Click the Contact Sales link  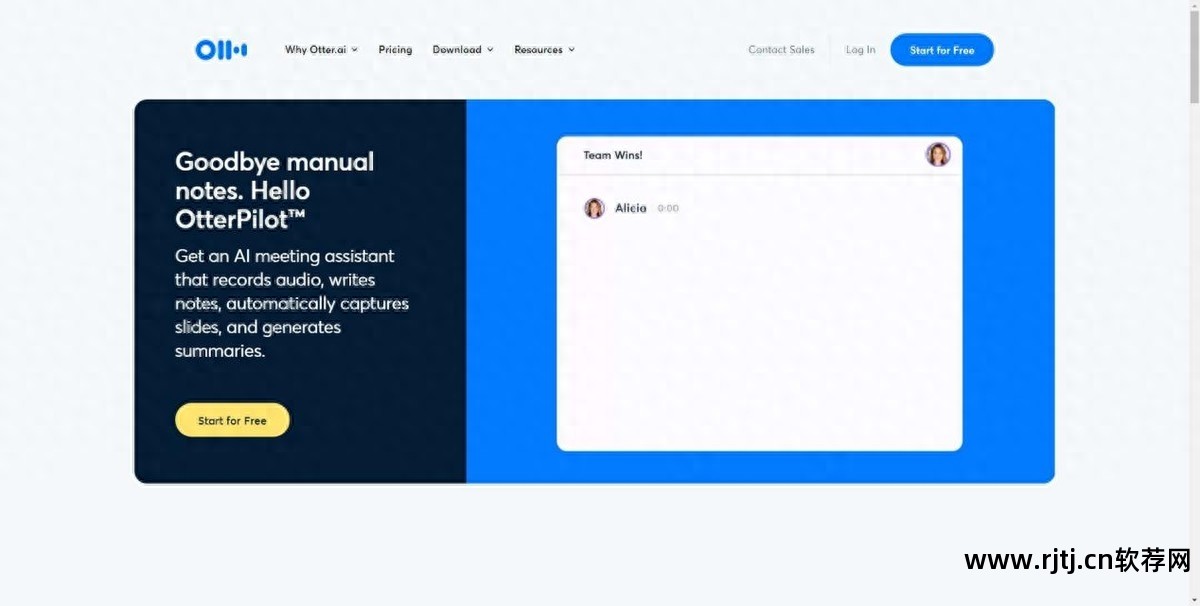pos(781,50)
